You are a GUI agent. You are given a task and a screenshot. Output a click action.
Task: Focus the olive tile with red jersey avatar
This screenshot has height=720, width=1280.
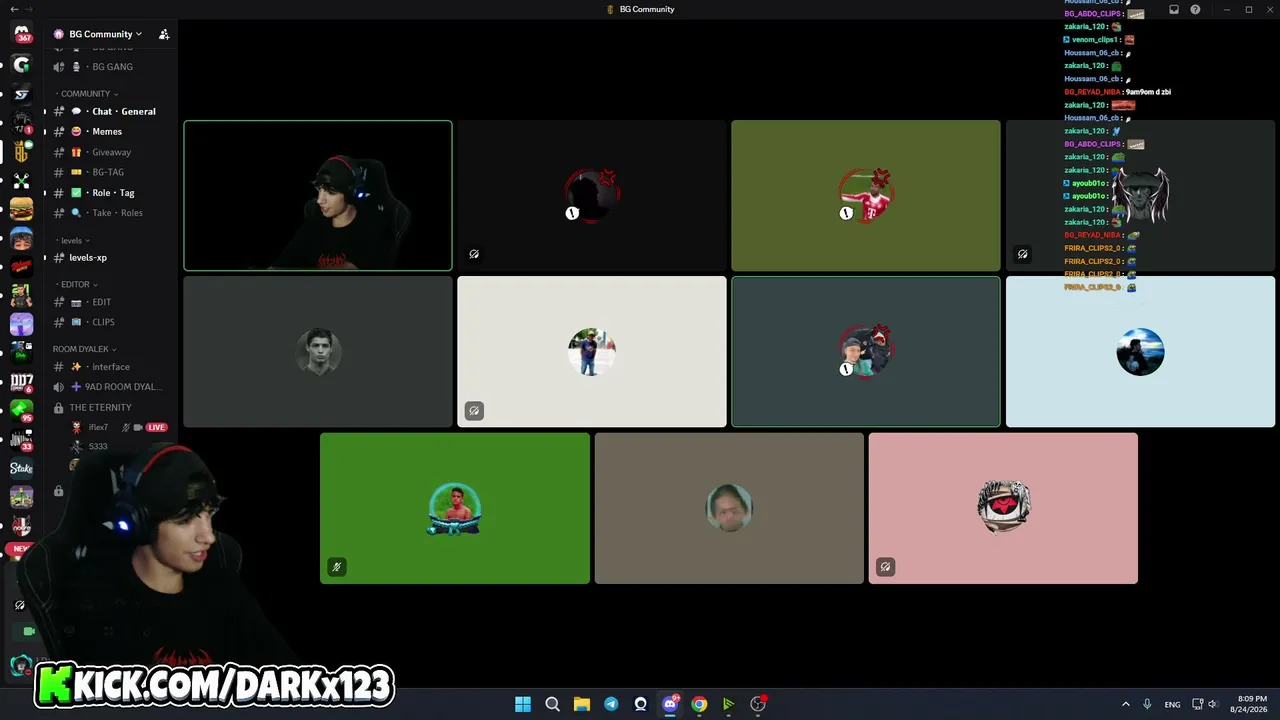[866, 196]
